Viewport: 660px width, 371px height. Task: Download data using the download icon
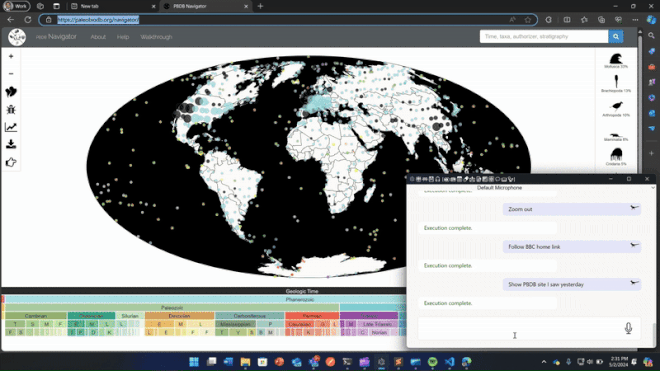click(11, 144)
